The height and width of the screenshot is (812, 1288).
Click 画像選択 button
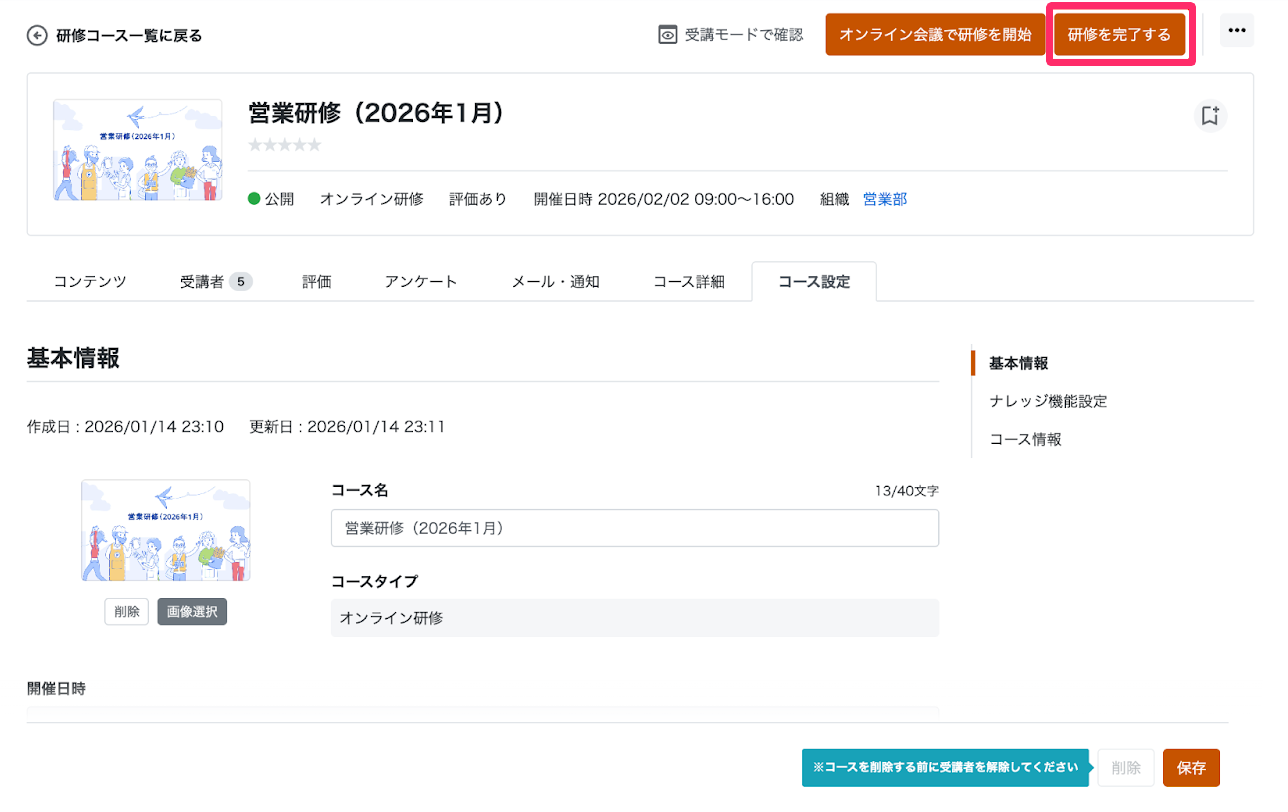[x=192, y=612]
